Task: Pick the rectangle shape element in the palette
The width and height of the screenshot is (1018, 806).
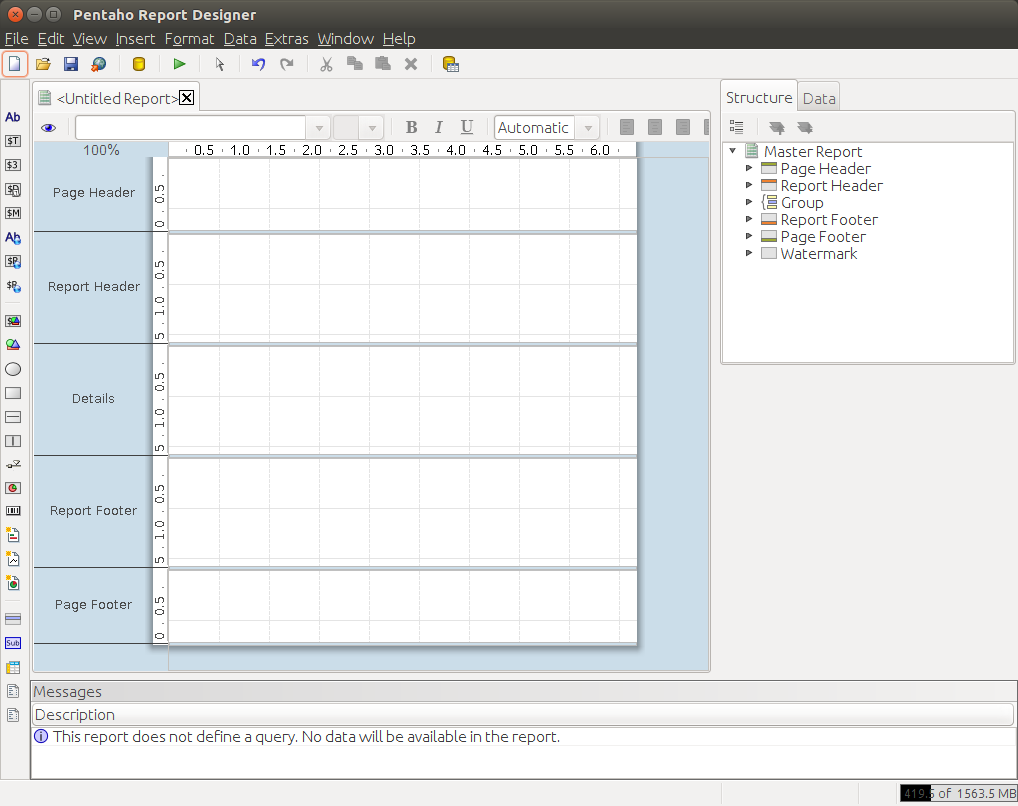Action: (13, 393)
